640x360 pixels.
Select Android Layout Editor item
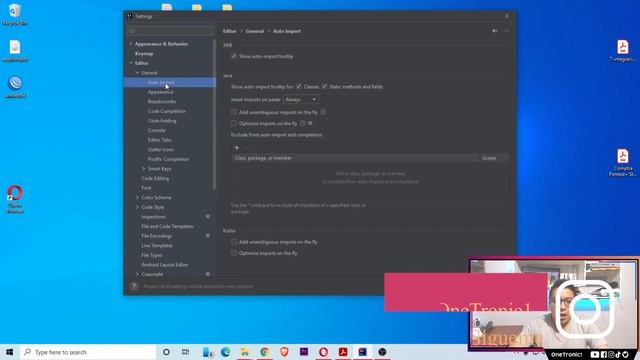[x=164, y=265]
